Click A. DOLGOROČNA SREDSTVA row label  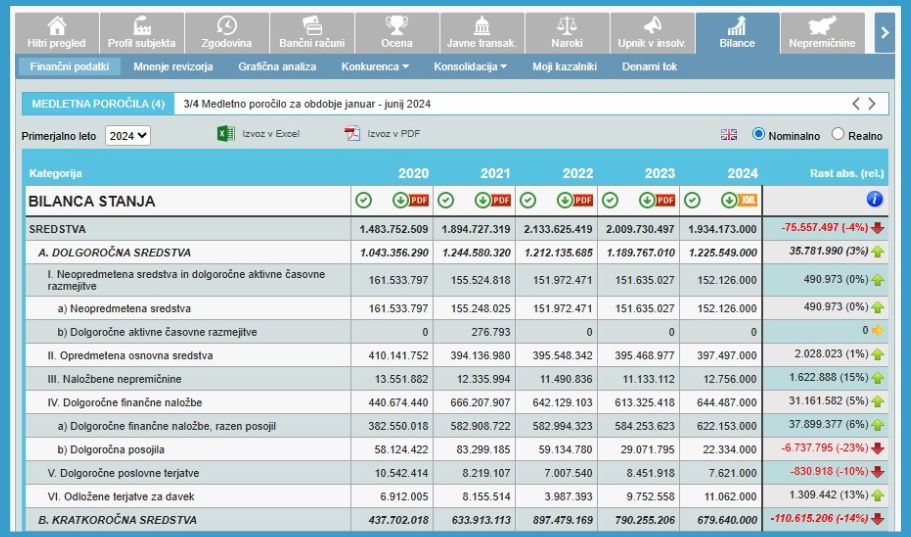pos(114,252)
